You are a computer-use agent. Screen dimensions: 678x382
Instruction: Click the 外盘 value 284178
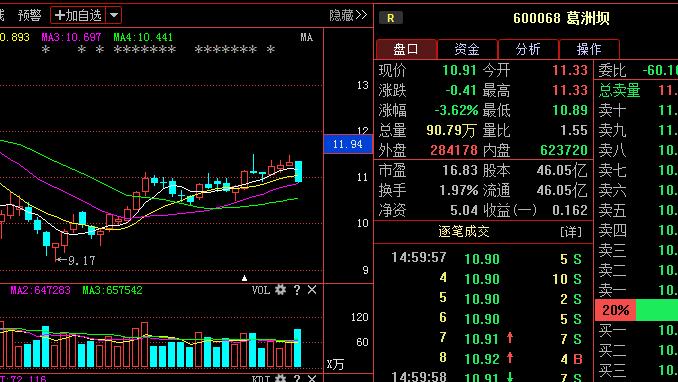(454, 150)
